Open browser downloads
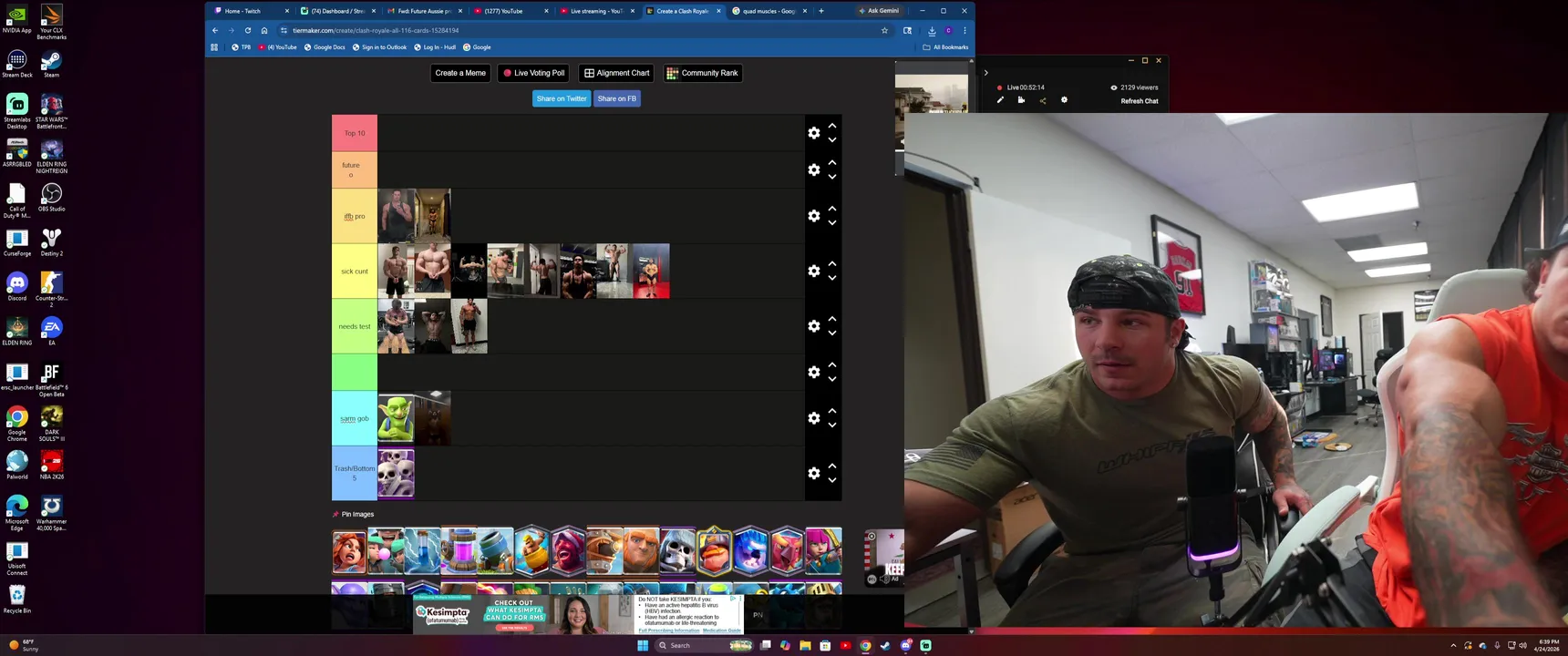The width and height of the screenshot is (1568, 656). tap(932, 30)
